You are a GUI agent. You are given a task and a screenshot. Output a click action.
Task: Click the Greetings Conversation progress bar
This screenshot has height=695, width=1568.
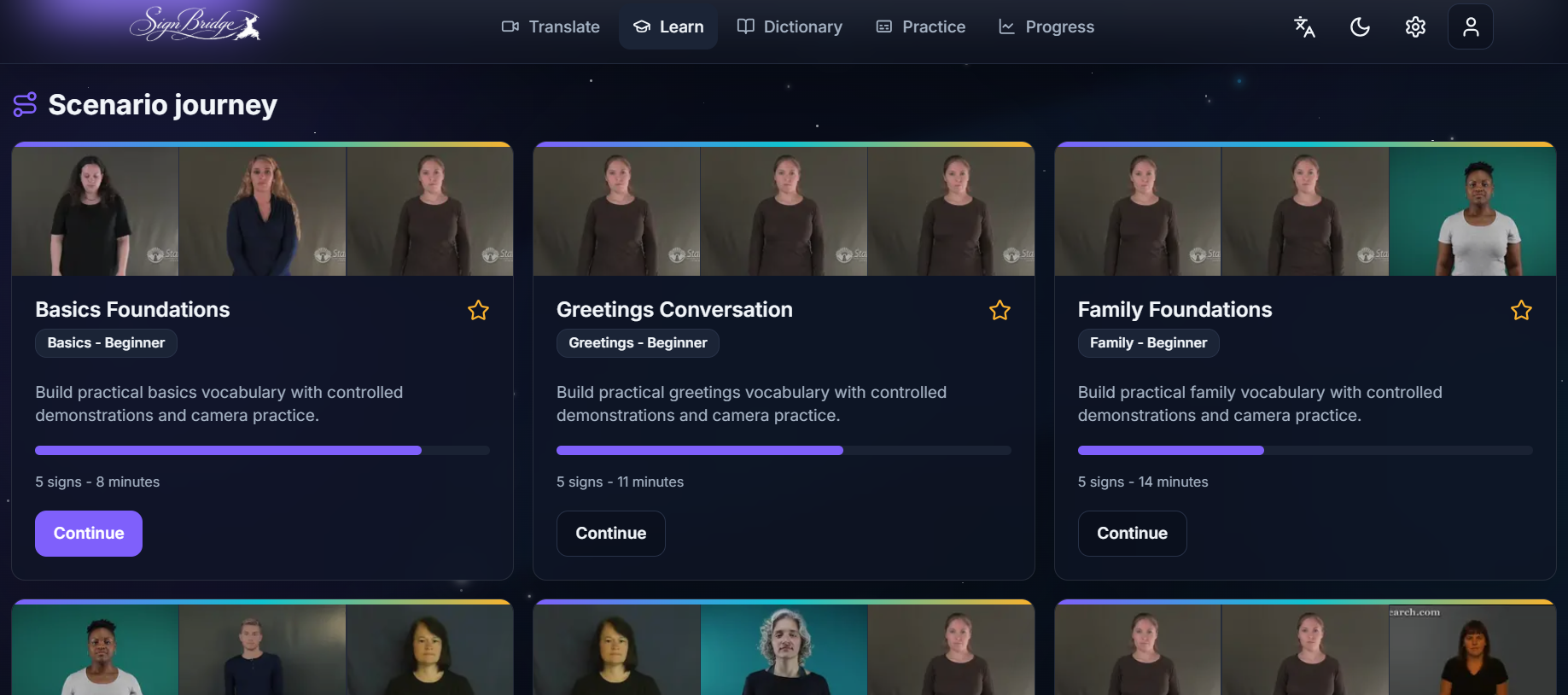[784, 450]
